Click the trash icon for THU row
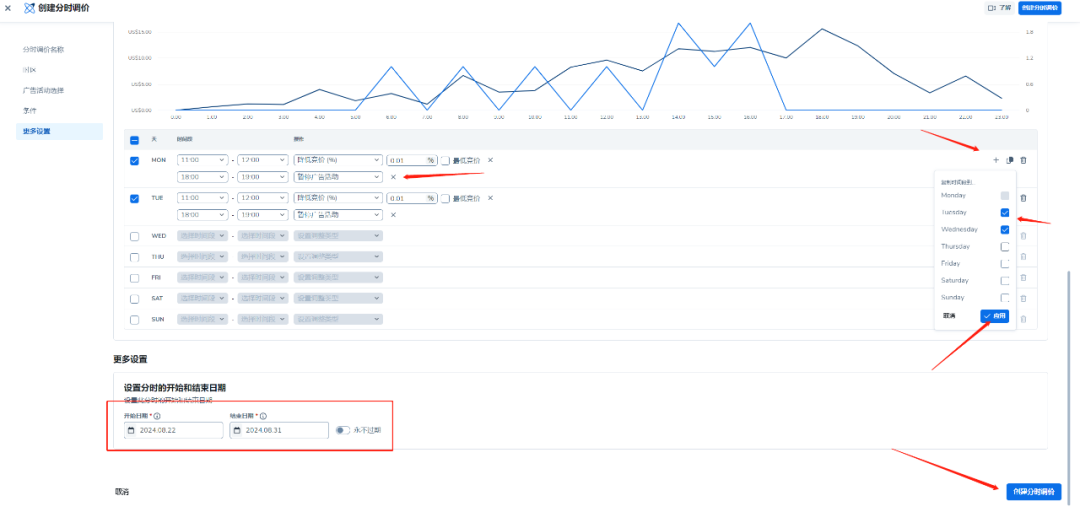Screen dimensions: 1080x512 point(1023,256)
